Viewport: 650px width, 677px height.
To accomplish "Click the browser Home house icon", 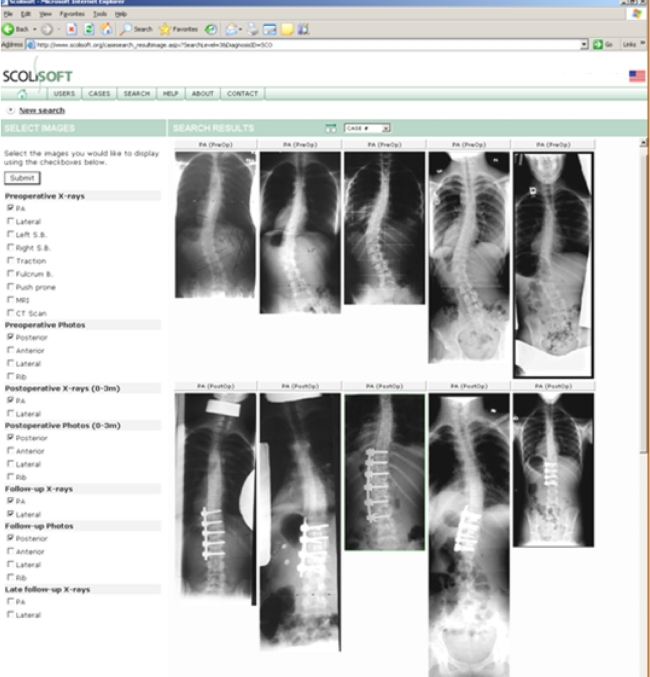I will pos(106,29).
